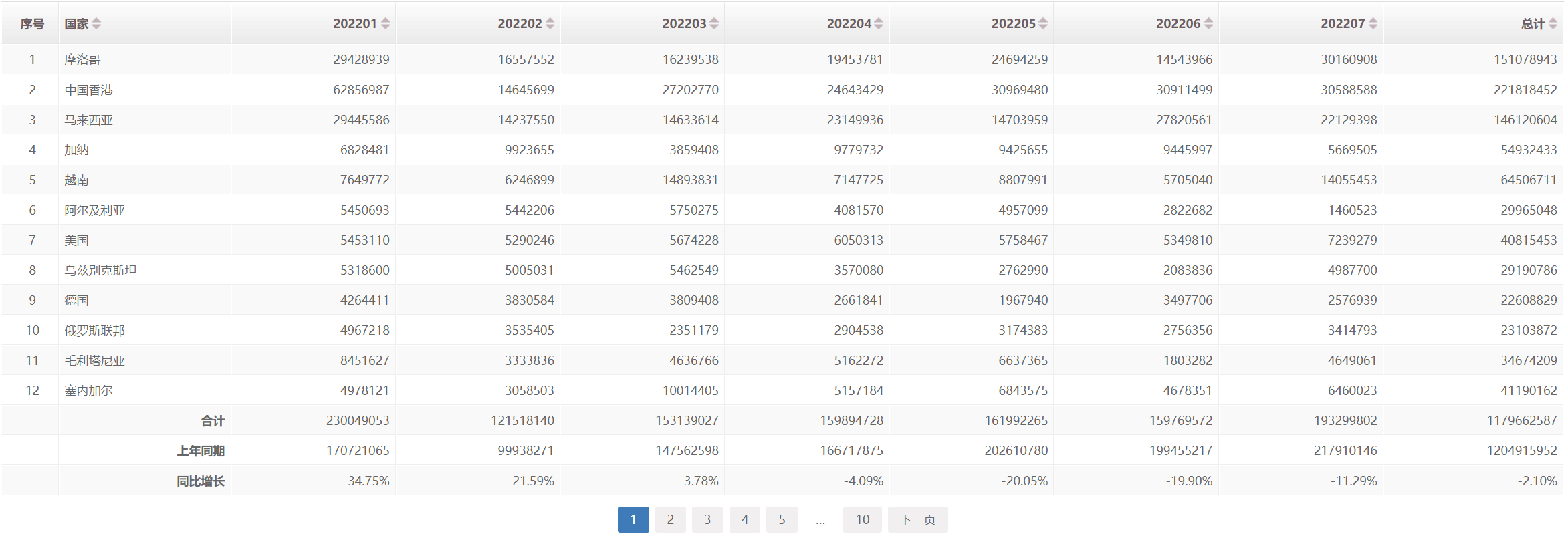Jump to last page 10
The height and width of the screenshot is (536, 1568).
862,519
